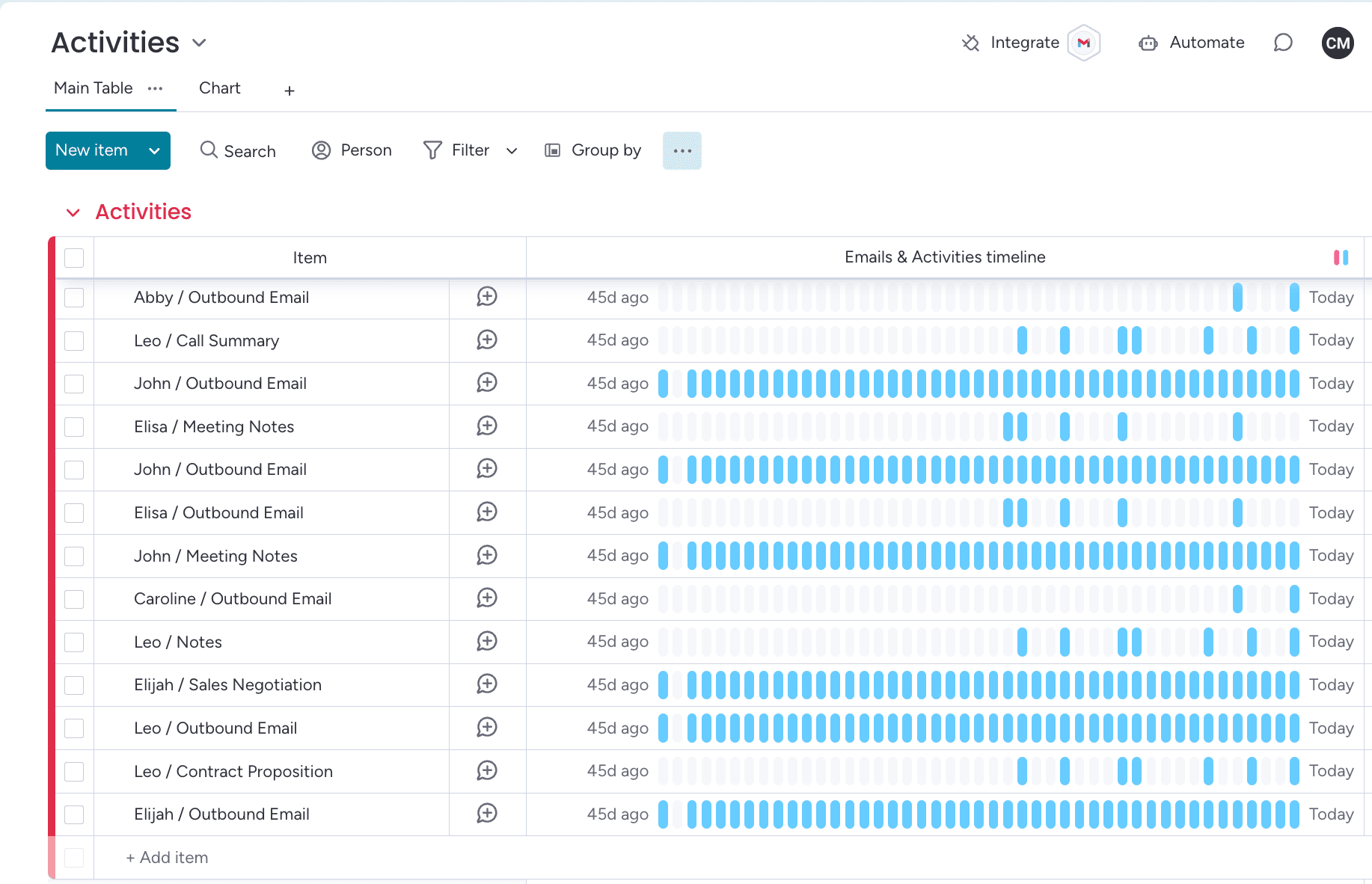Open conversation for Caroline / Outbound Email

[x=487, y=598]
